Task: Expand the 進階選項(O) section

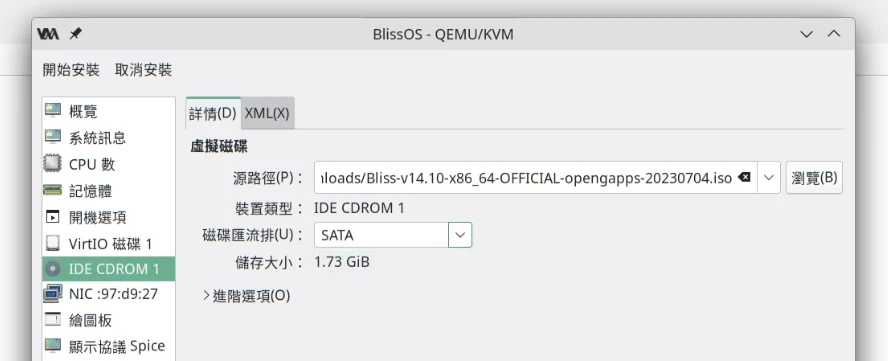Action: pos(246,296)
